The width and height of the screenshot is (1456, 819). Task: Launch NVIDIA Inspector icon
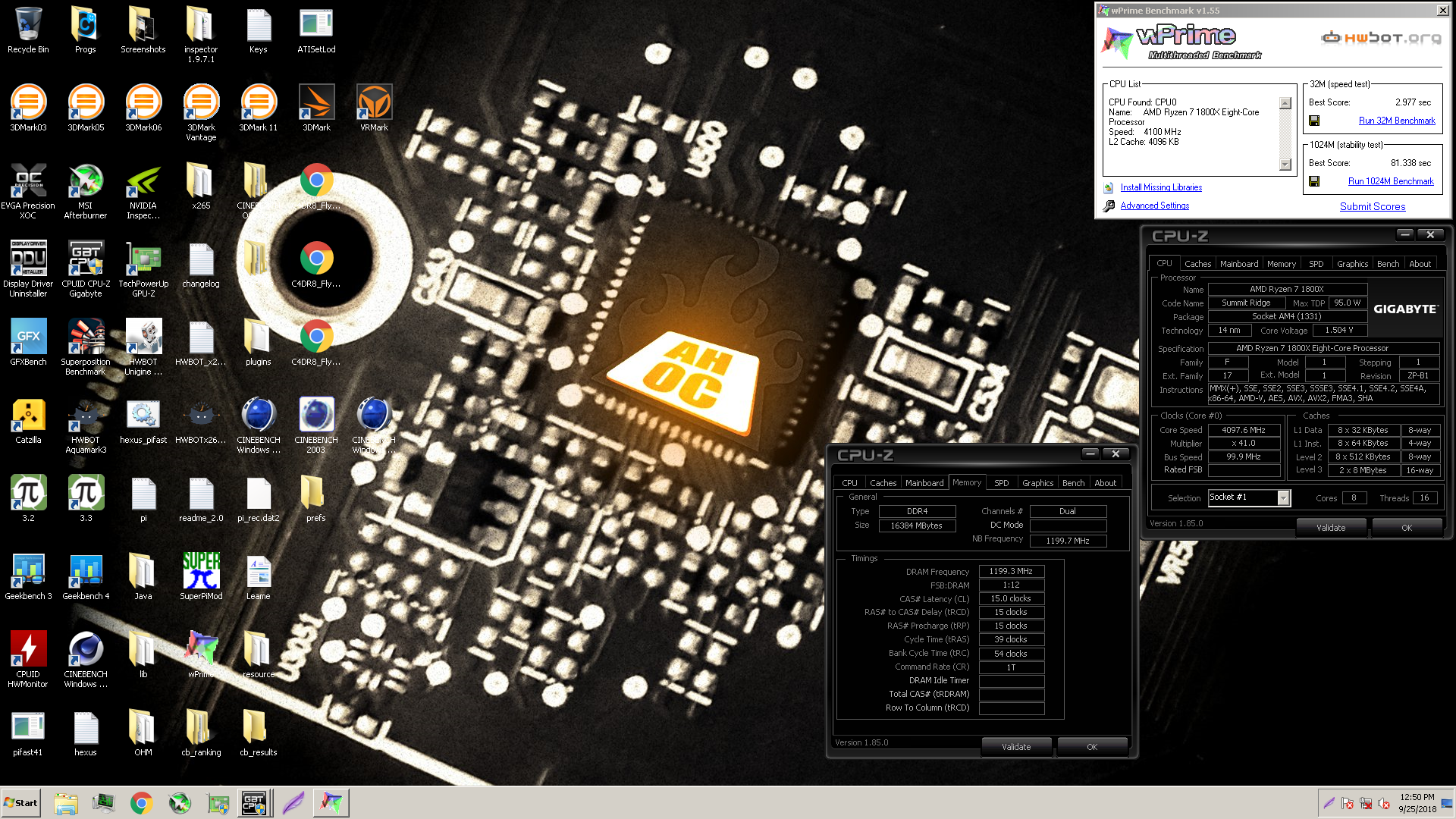click(x=143, y=191)
